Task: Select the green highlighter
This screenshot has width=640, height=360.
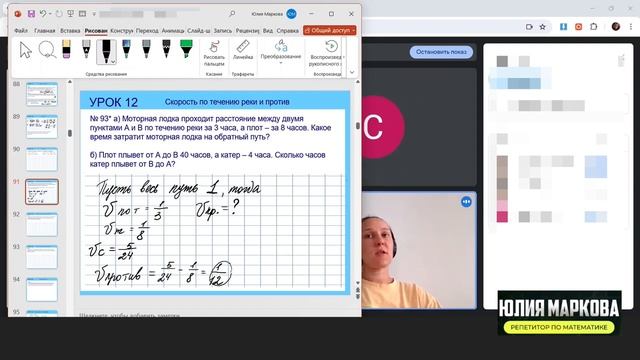Action: point(186,49)
